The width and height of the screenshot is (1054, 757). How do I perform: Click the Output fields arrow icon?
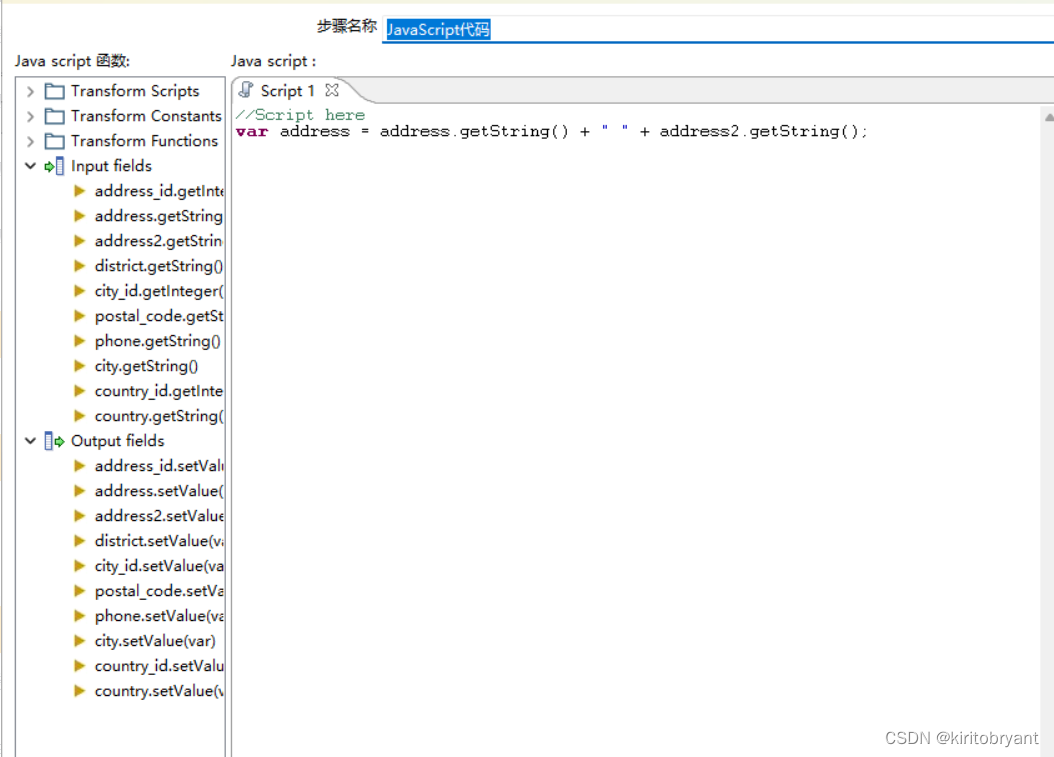pos(54,440)
